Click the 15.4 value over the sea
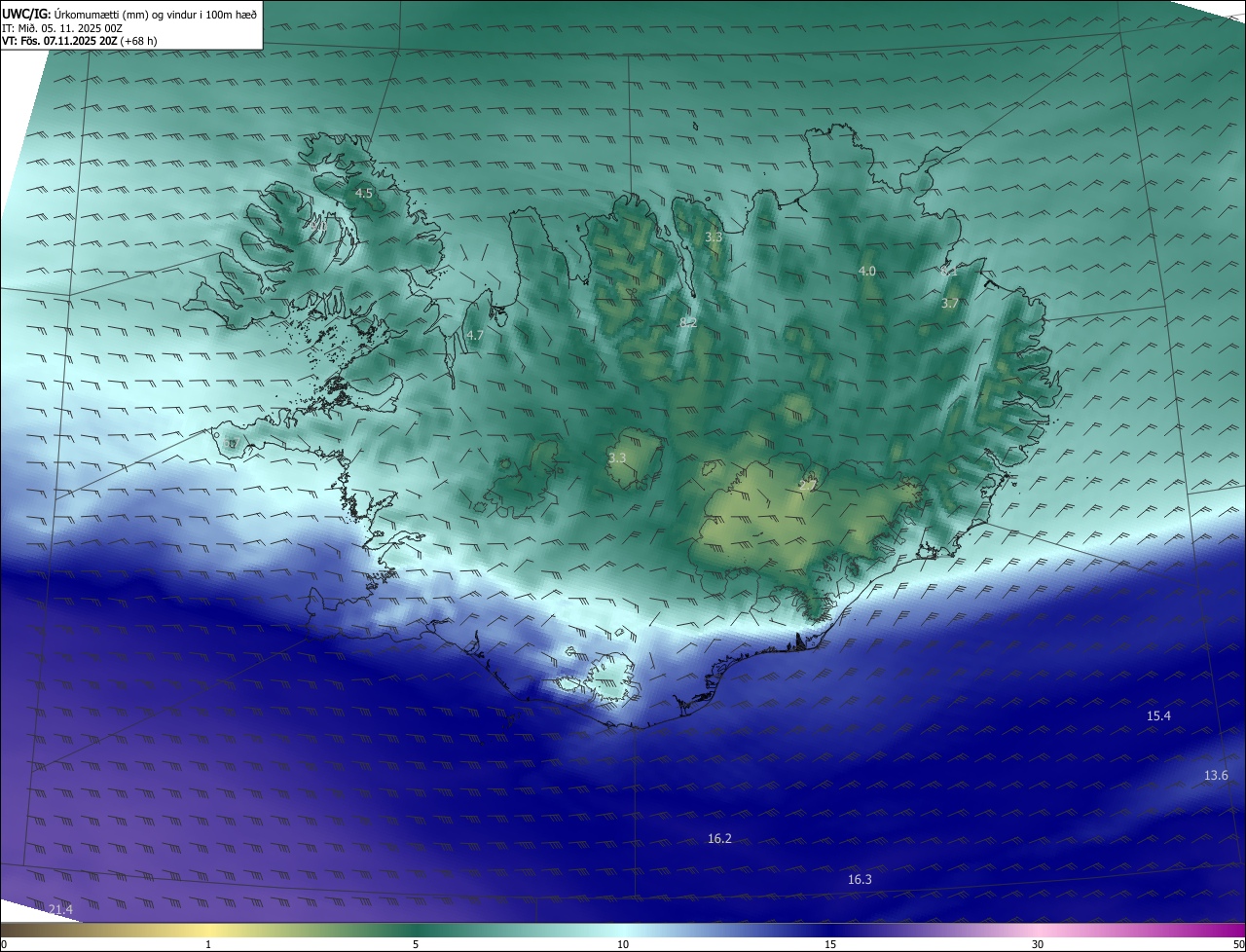 click(x=1158, y=715)
